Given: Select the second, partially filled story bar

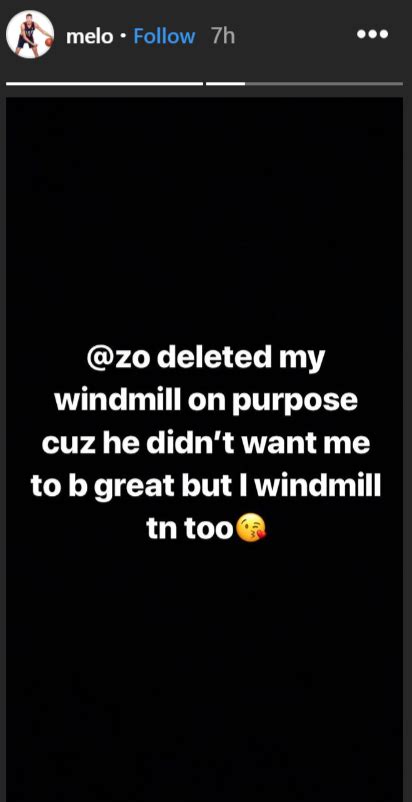Looking at the screenshot, I should [x=304, y=83].
